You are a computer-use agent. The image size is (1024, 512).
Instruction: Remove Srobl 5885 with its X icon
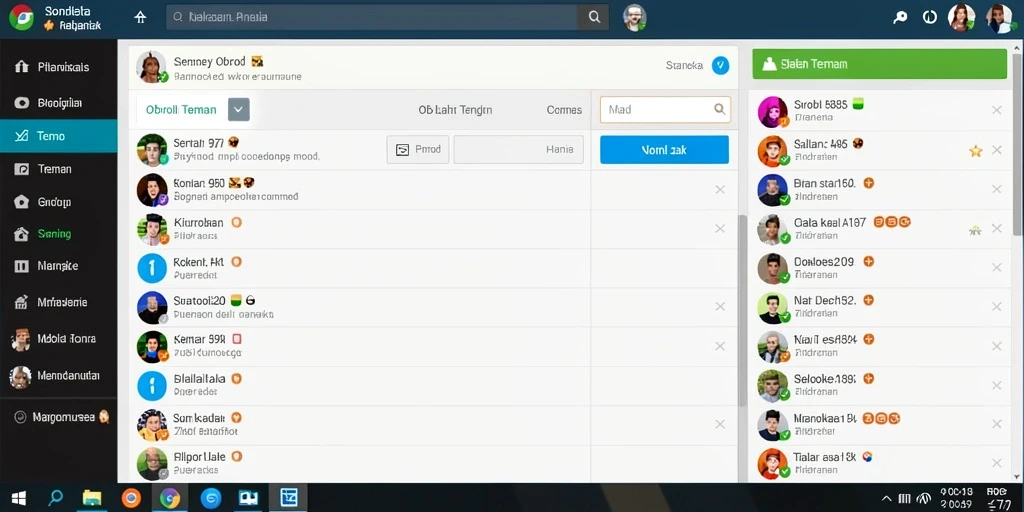[997, 110]
